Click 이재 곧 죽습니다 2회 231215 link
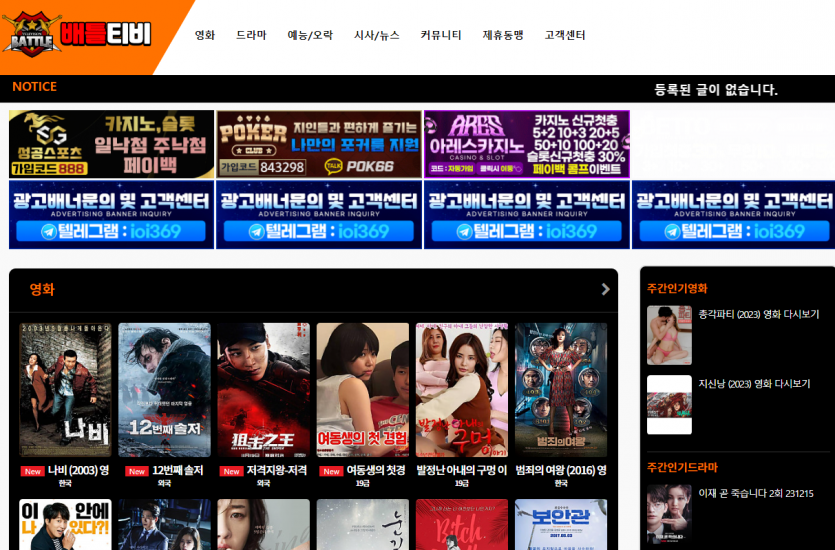Viewport: 835px width, 550px height. click(756, 494)
